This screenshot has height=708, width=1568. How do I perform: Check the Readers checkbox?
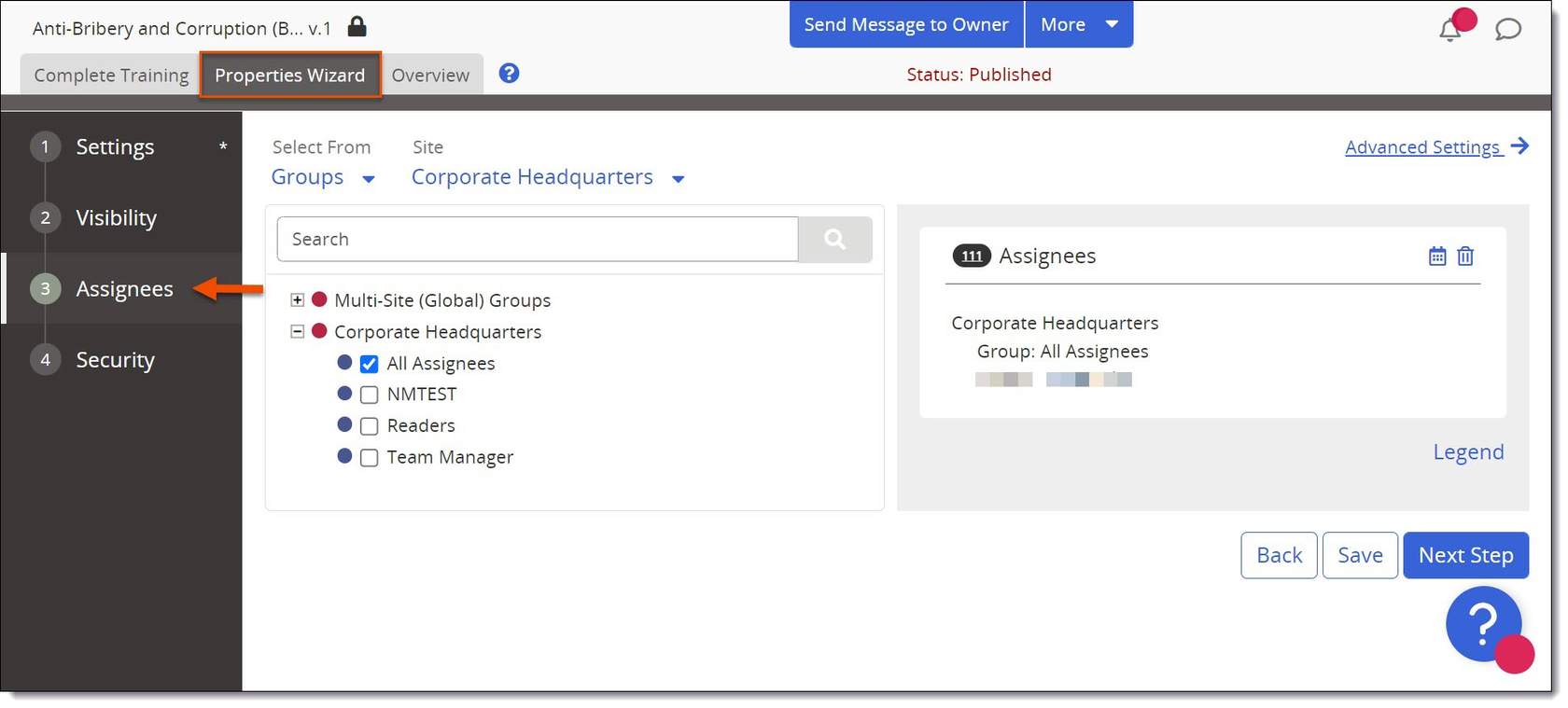point(369,426)
